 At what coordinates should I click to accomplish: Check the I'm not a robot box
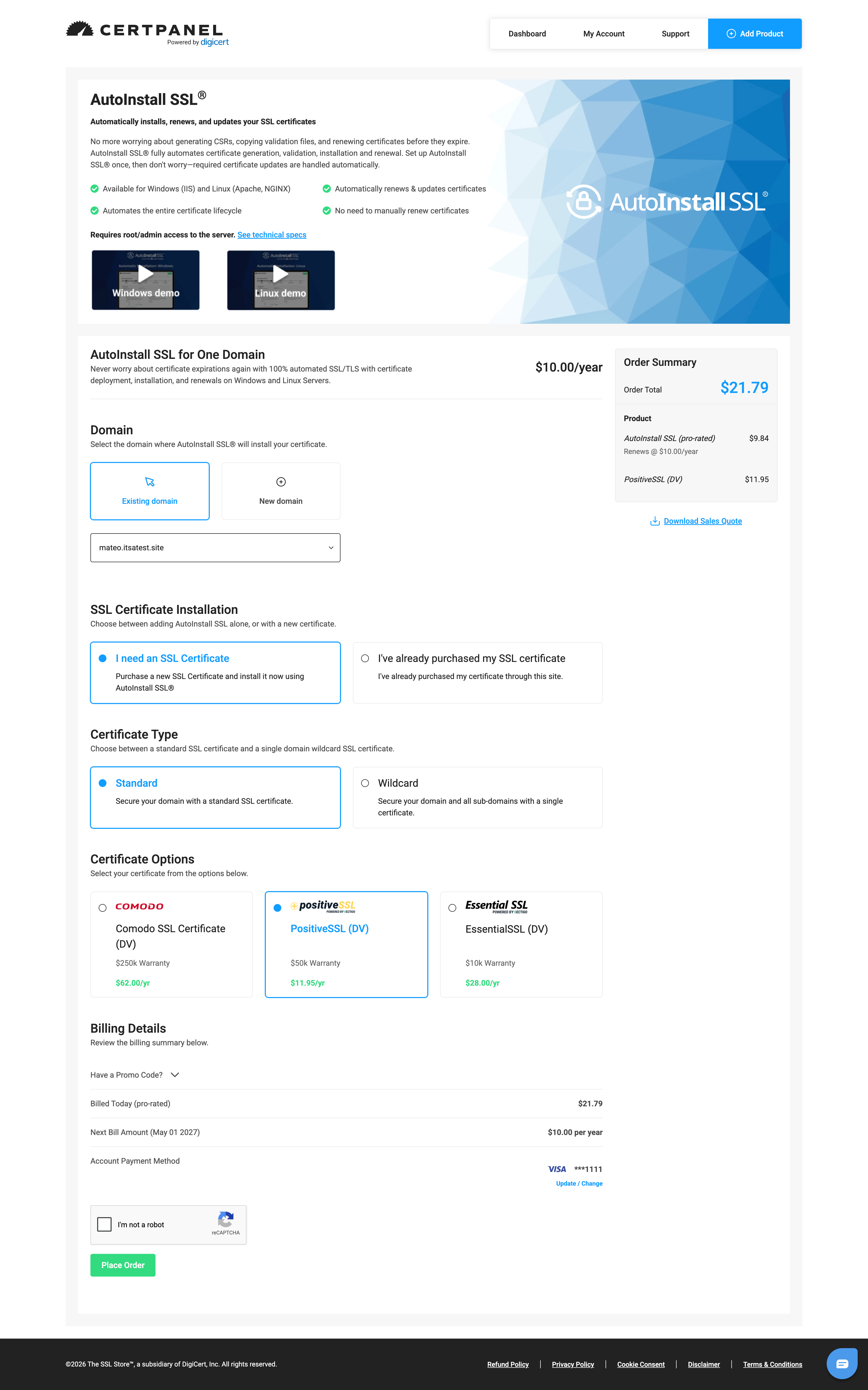coord(104,1225)
